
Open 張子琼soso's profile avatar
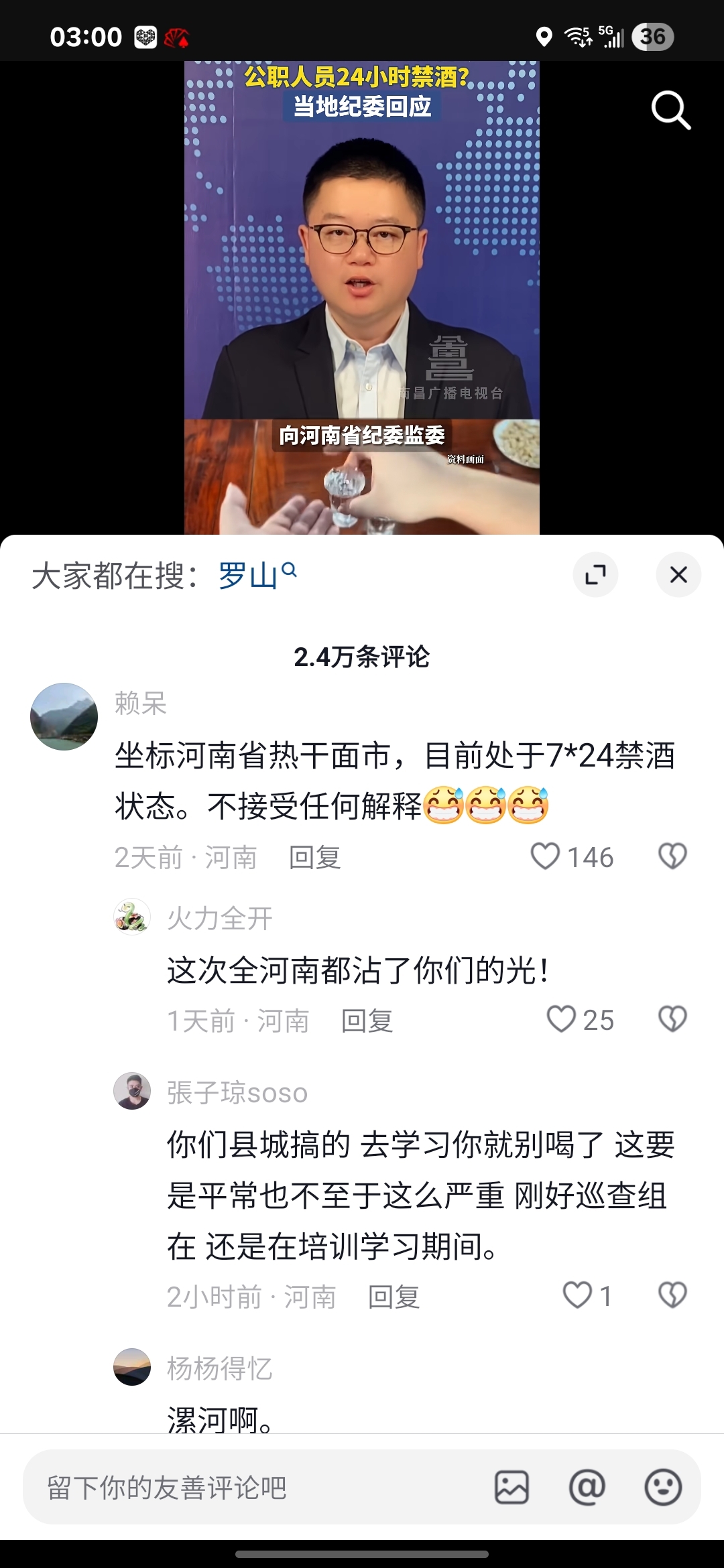tap(132, 1091)
